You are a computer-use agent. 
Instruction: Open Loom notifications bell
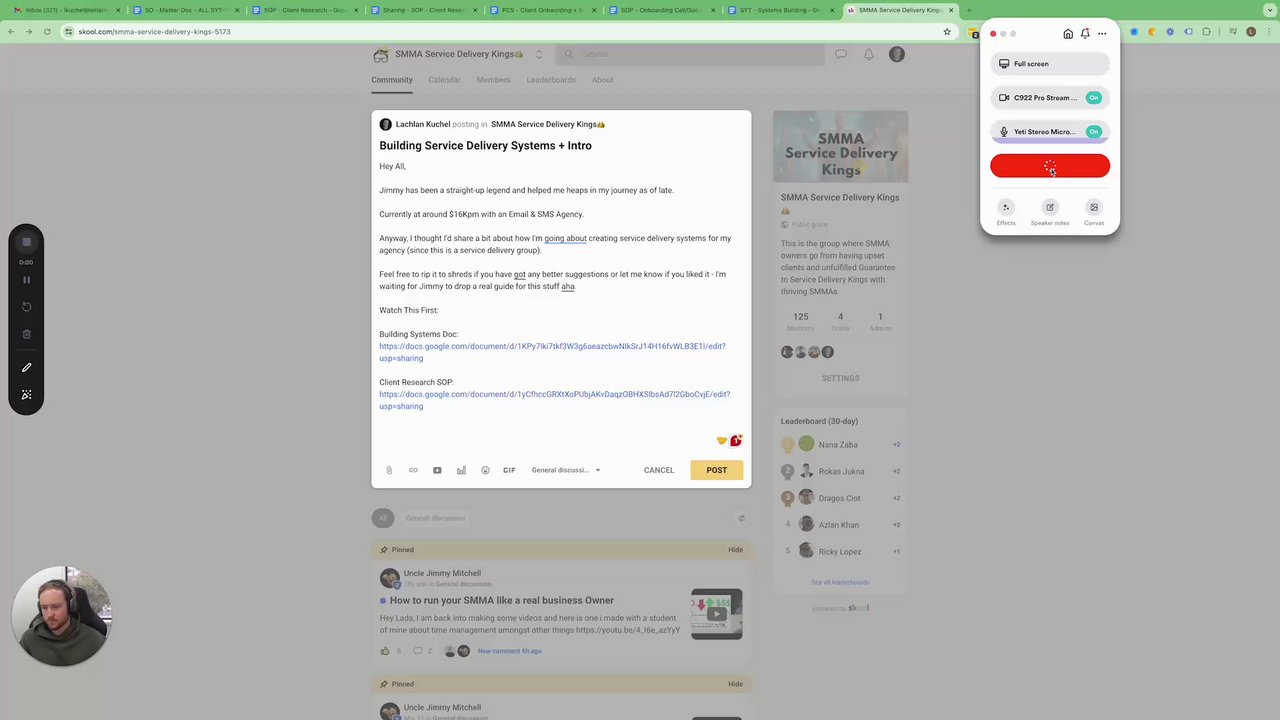(1085, 34)
